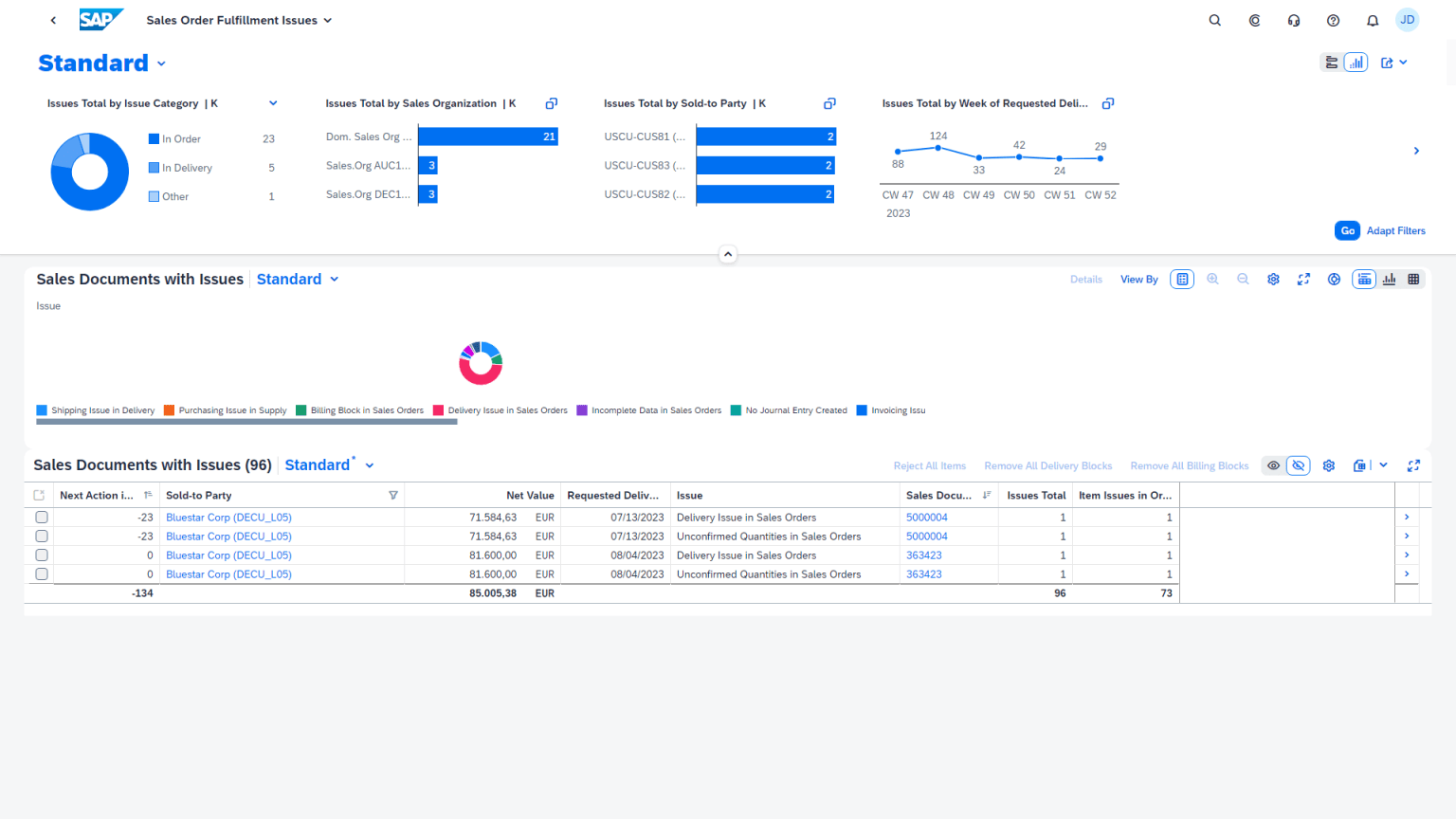Expand the Sales Documents chart to fullscreen
Screen dimensions: 1456x819
pyautogui.click(x=1303, y=279)
